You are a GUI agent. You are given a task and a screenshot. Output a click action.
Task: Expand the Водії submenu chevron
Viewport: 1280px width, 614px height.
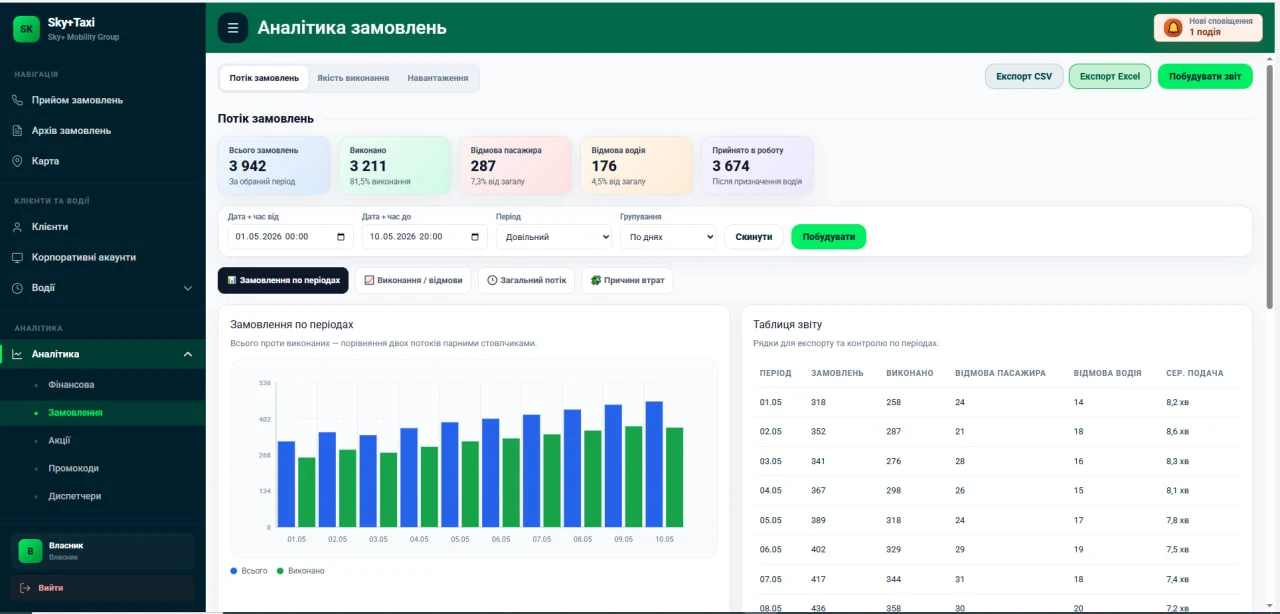[188, 288]
